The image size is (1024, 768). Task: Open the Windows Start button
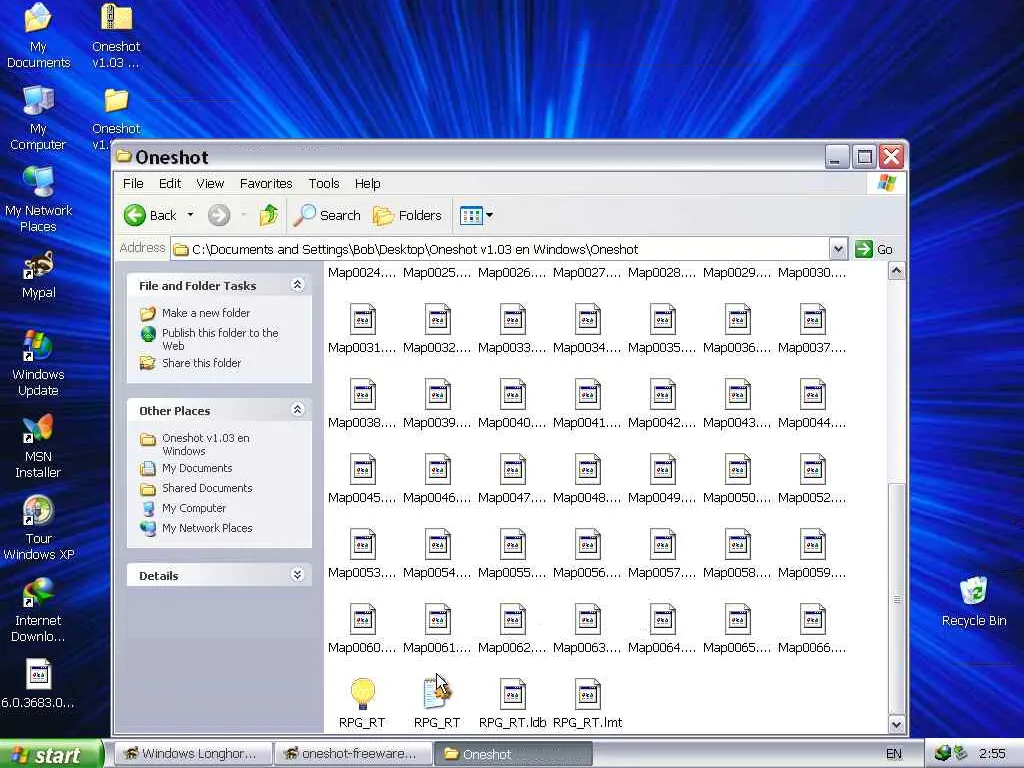coord(51,754)
